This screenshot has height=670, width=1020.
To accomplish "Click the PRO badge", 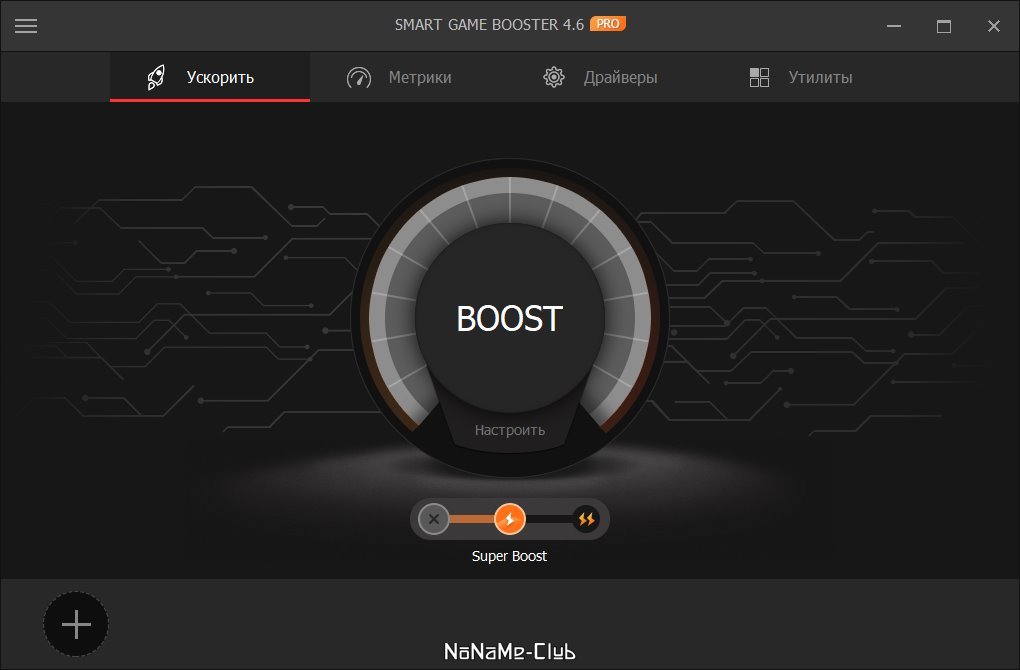I will [608, 24].
